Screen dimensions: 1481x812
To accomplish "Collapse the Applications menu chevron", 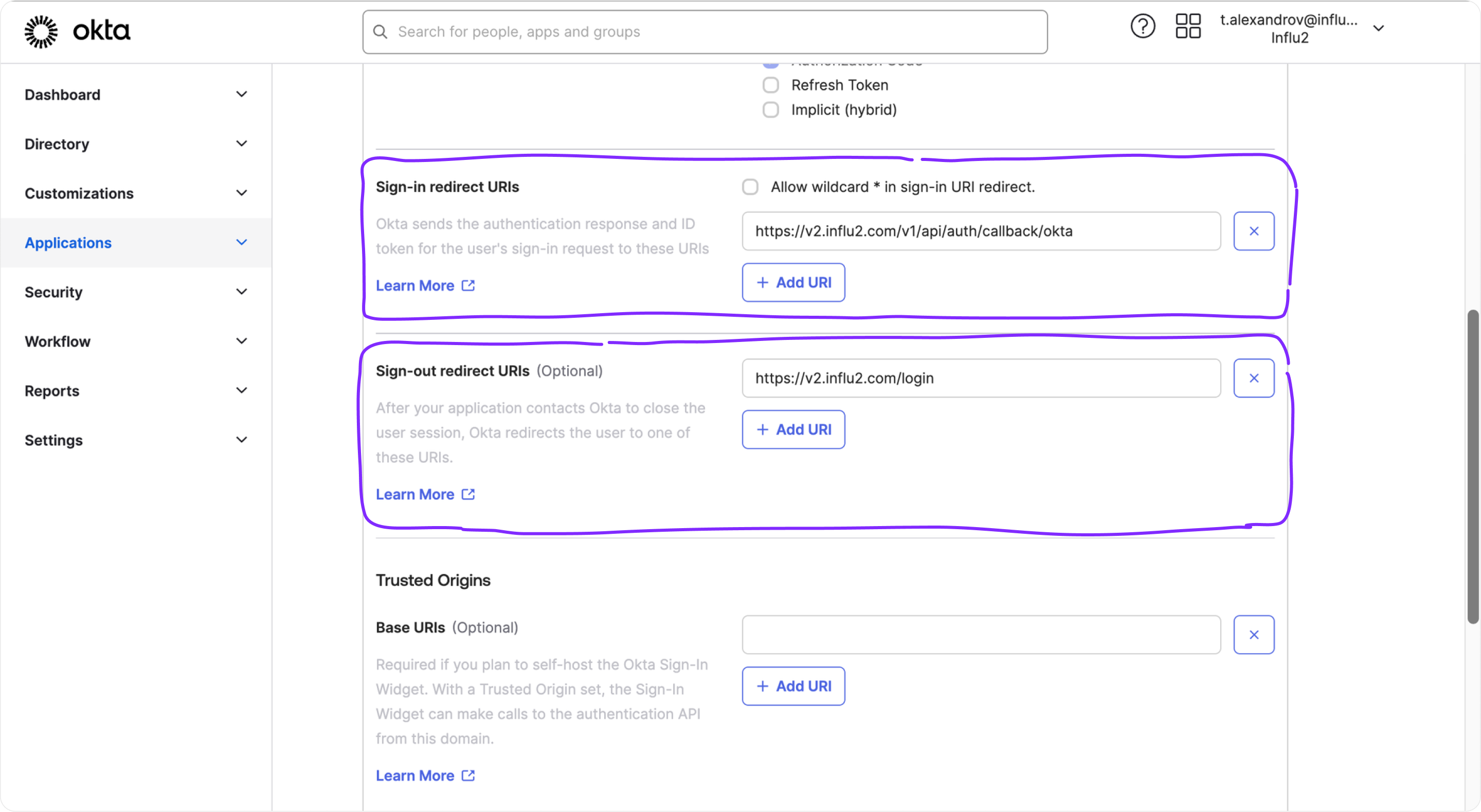I will coord(242,243).
